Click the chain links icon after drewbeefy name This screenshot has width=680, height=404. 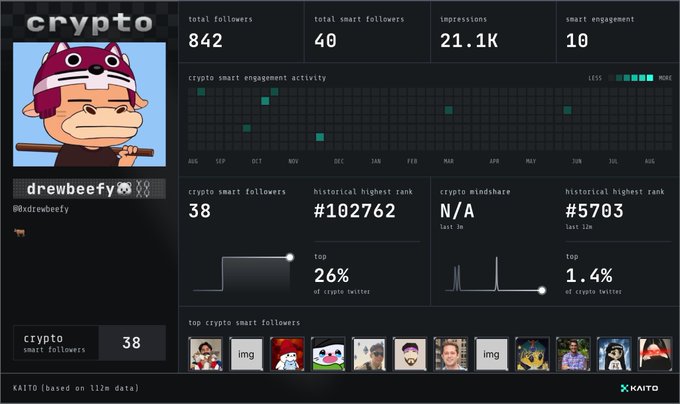point(143,189)
